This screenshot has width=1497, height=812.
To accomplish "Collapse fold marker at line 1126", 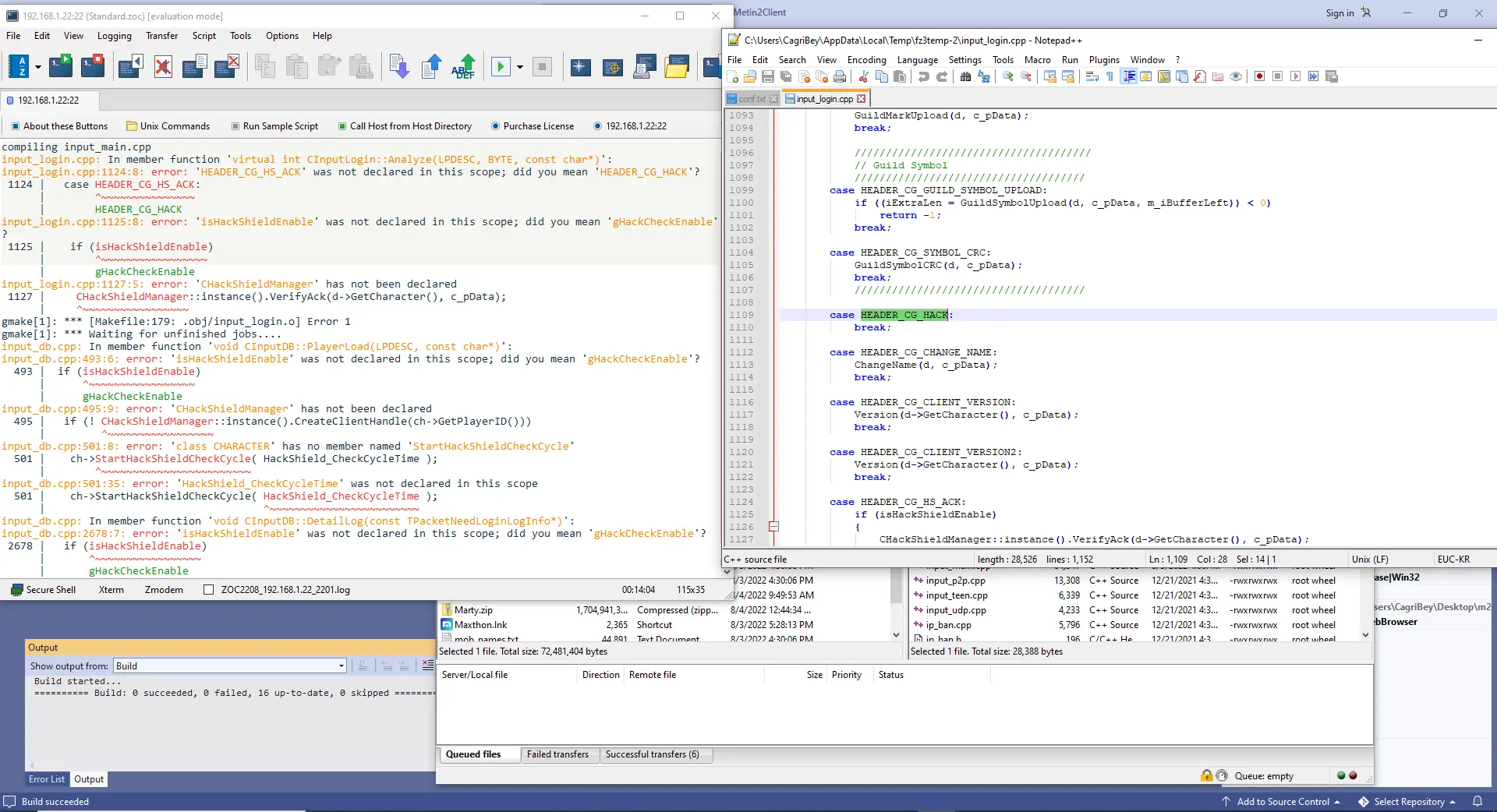I will pos(773,527).
